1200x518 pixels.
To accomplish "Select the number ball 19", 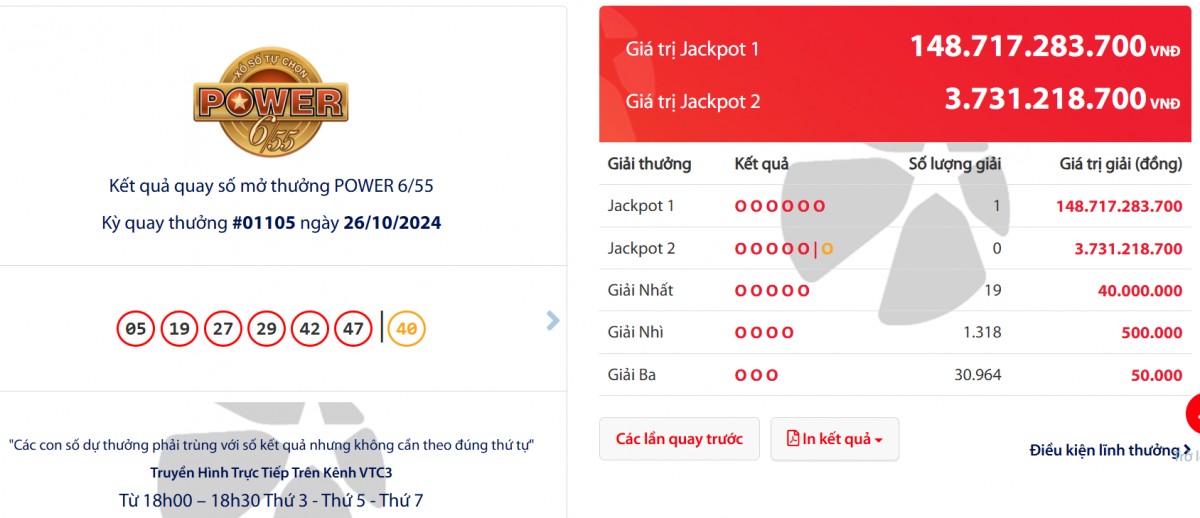I will coord(179,328).
